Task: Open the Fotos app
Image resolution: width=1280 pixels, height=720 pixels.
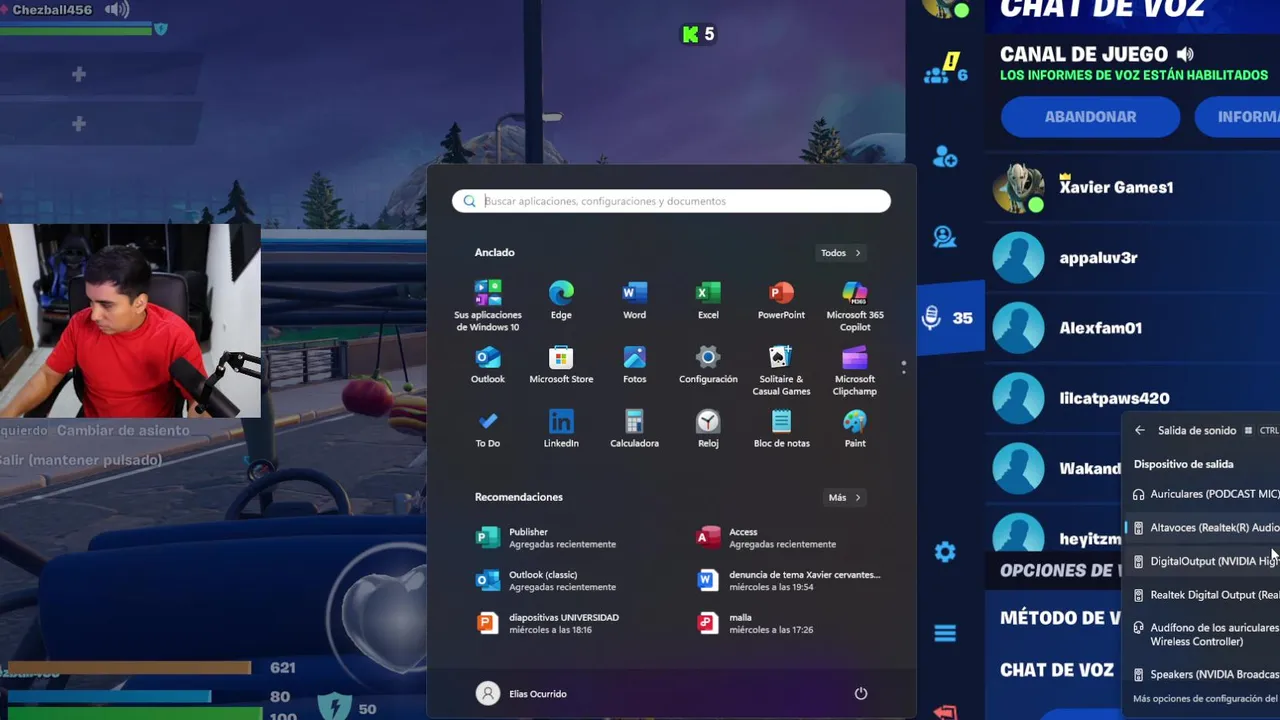Action: pyautogui.click(x=634, y=365)
